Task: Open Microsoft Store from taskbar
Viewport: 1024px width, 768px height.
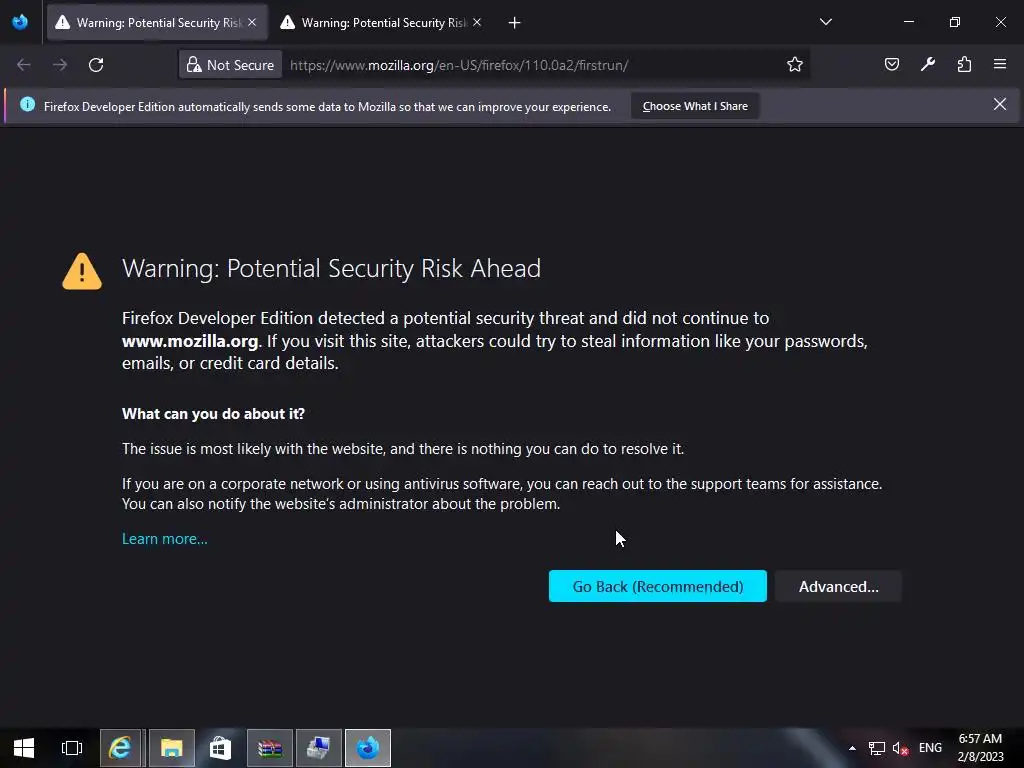Action: [221, 748]
